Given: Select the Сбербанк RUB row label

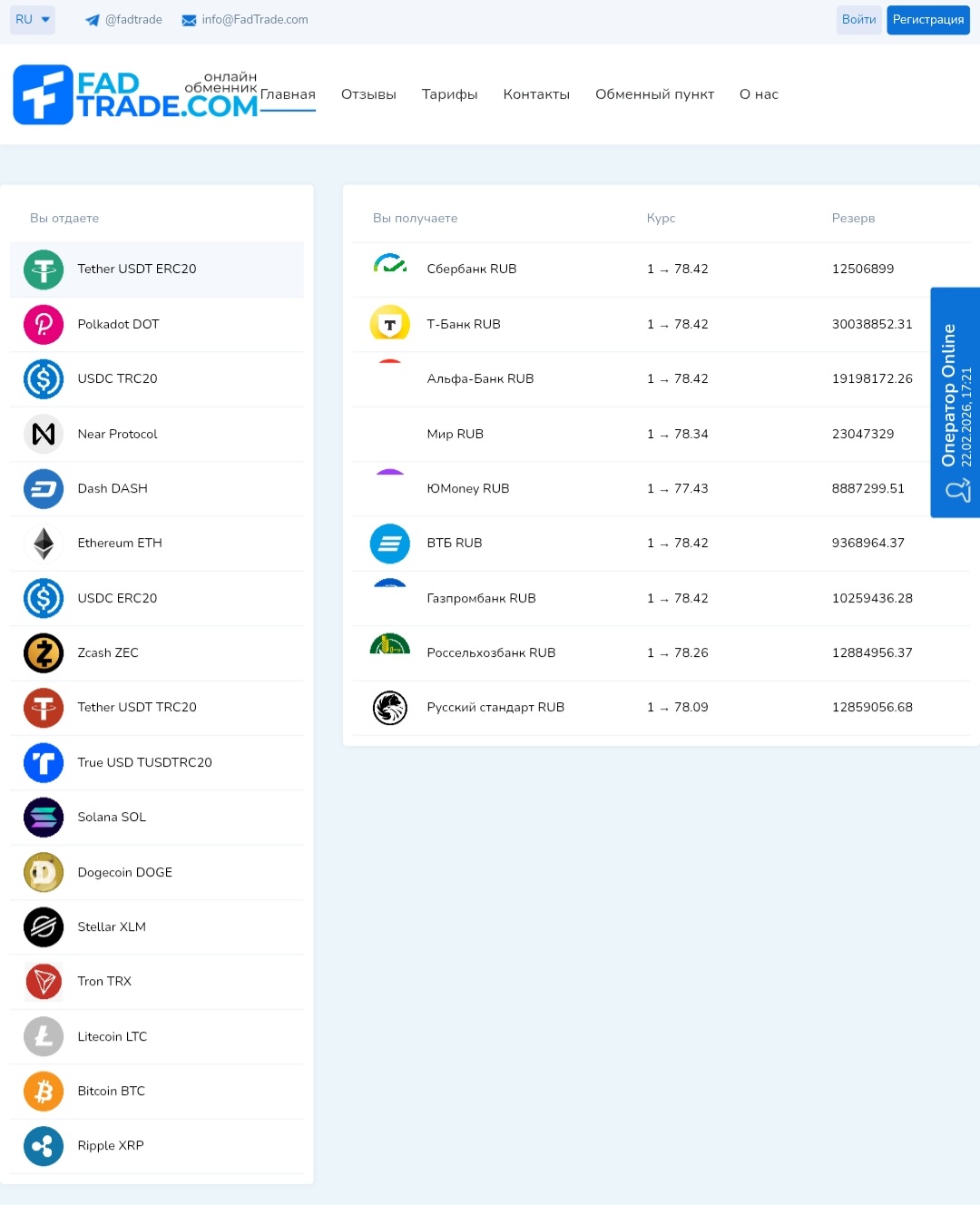Looking at the screenshot, I should (x=472, y=269).
